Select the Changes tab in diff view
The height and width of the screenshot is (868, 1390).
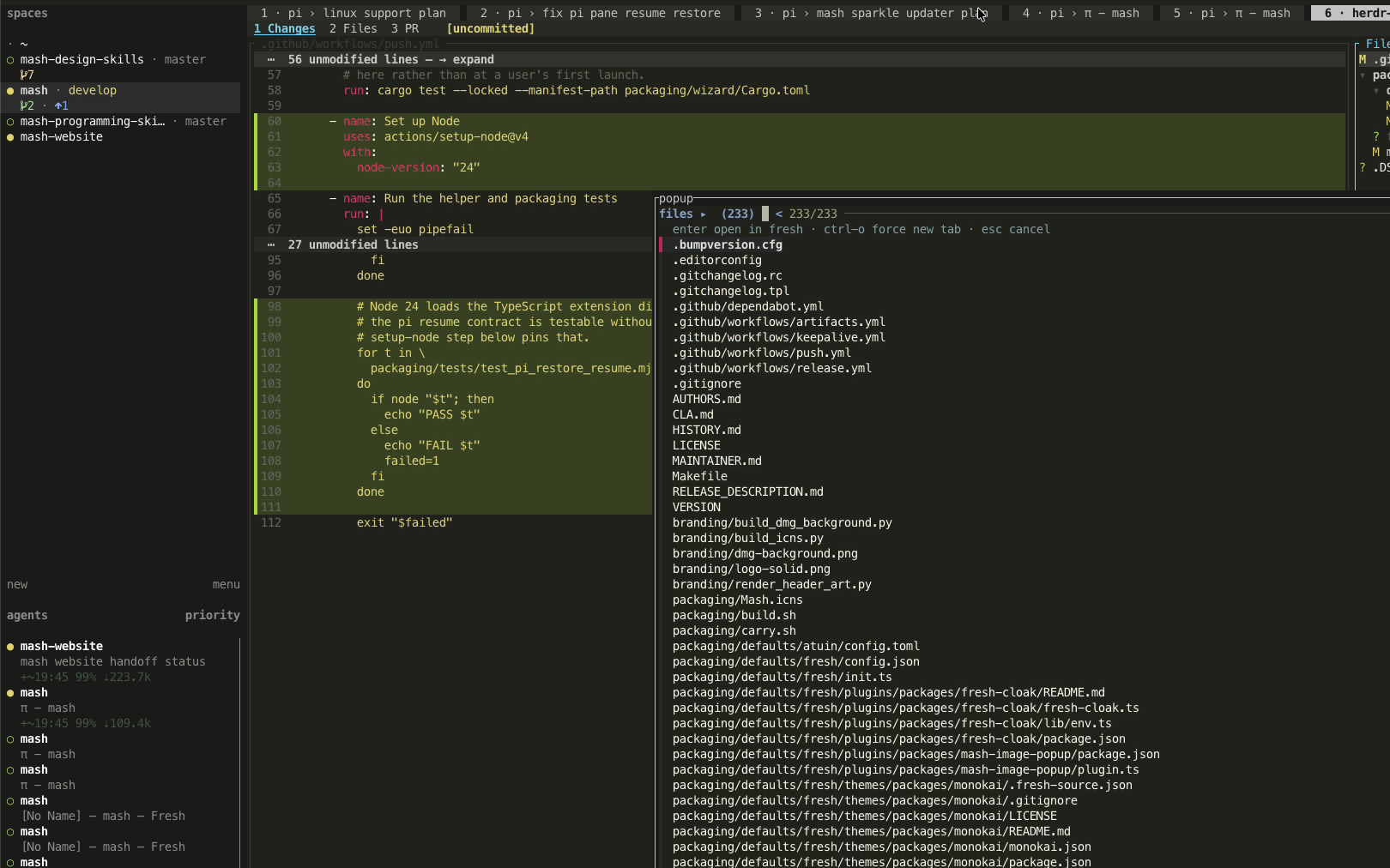pos(285,28)
